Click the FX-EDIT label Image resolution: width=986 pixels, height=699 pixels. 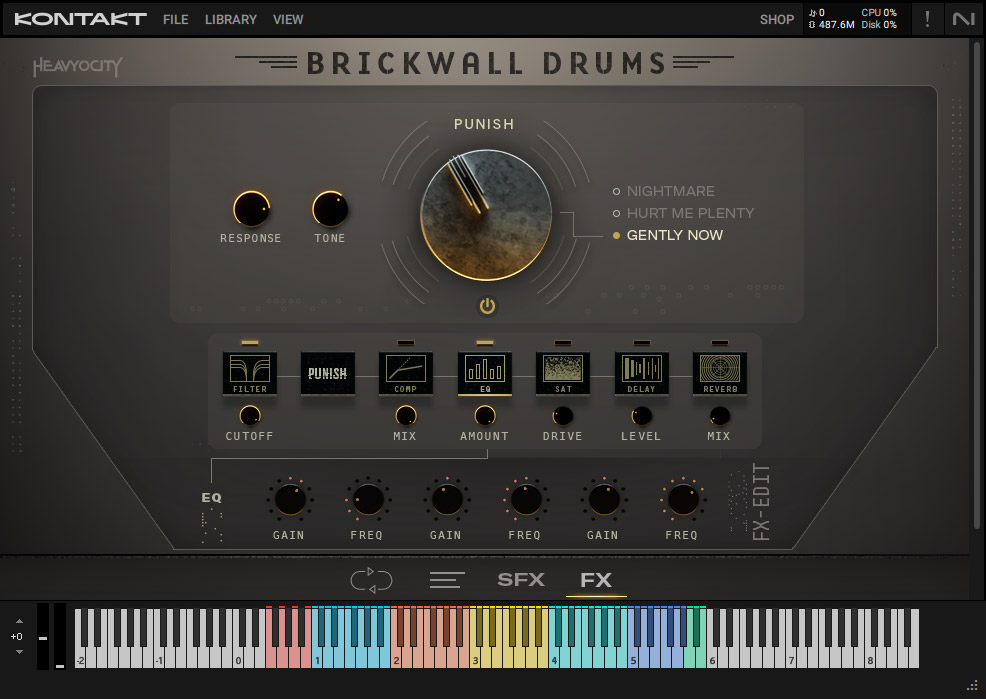[761, 502]
